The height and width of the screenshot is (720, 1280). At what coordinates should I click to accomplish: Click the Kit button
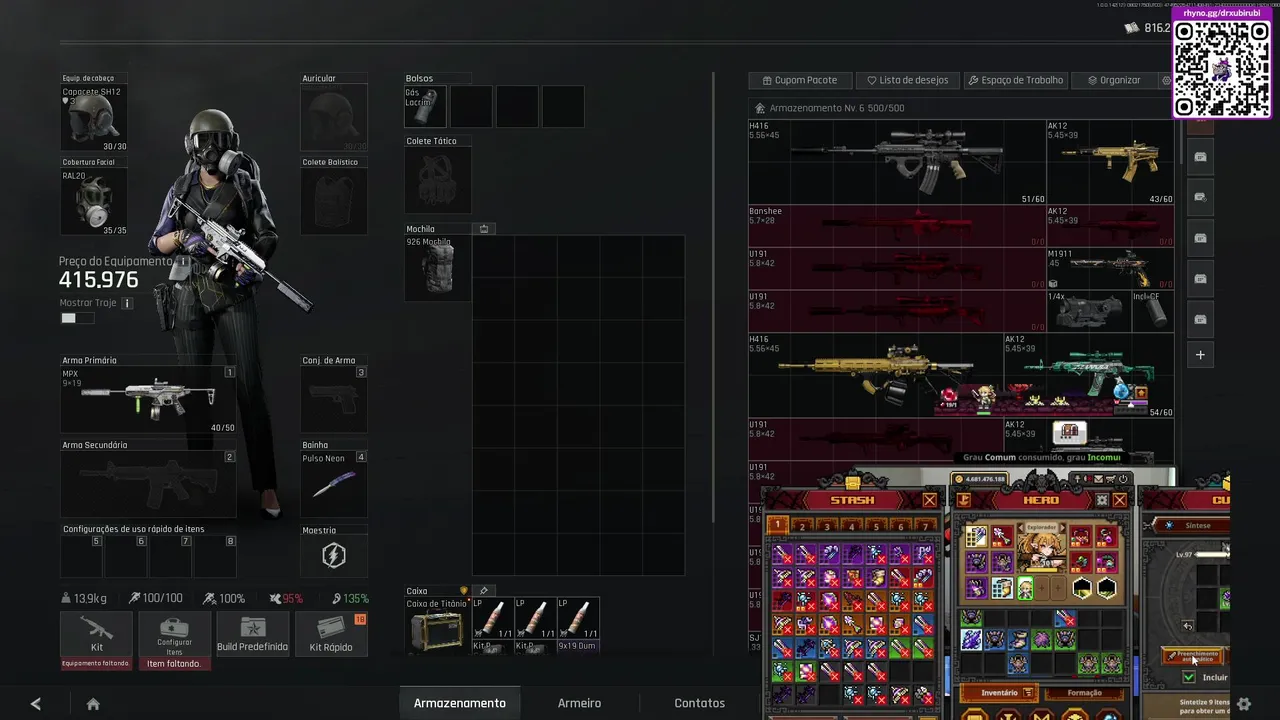[97, 635]
